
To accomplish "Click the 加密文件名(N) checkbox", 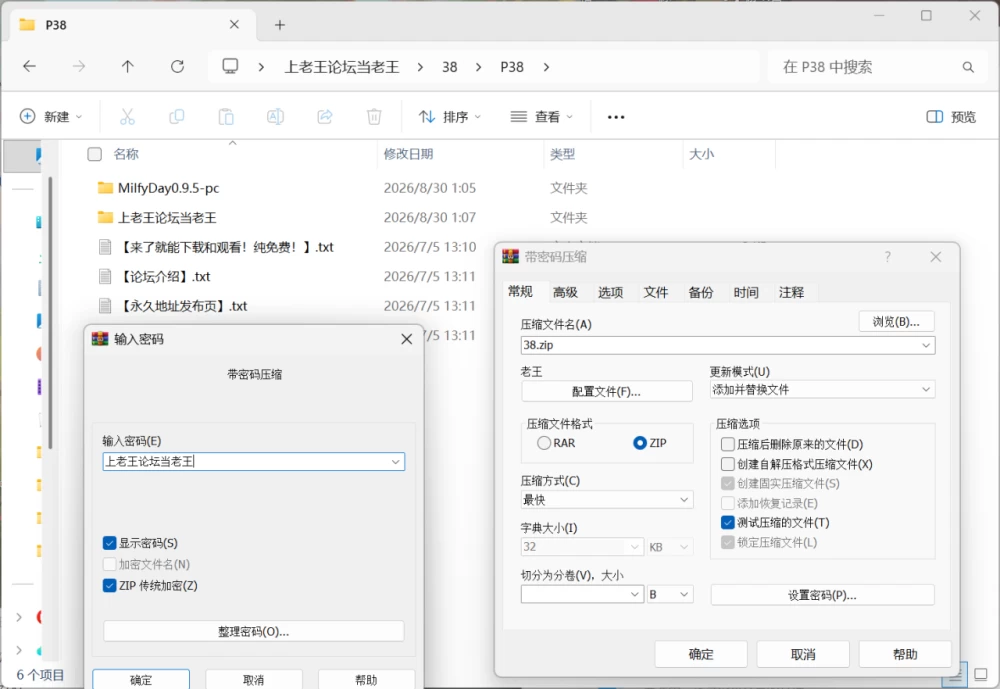I will point(110,564).
